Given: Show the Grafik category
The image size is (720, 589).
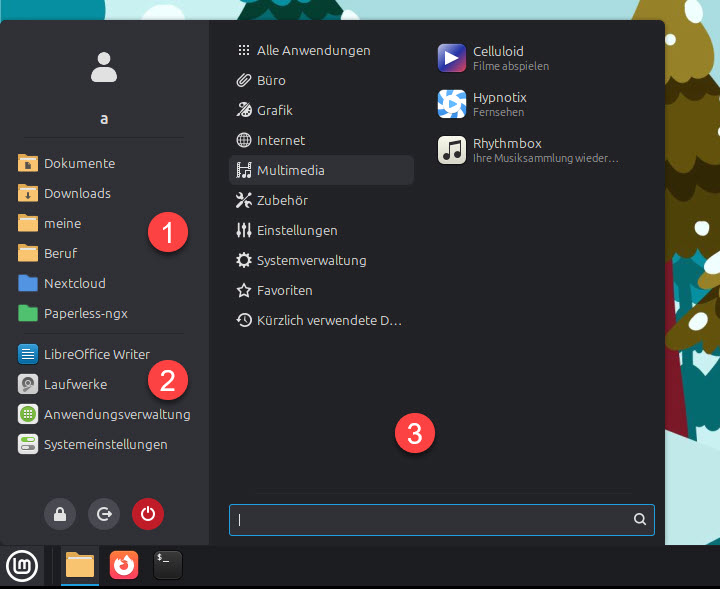Looking at the screenshot, I should [274, 110].
